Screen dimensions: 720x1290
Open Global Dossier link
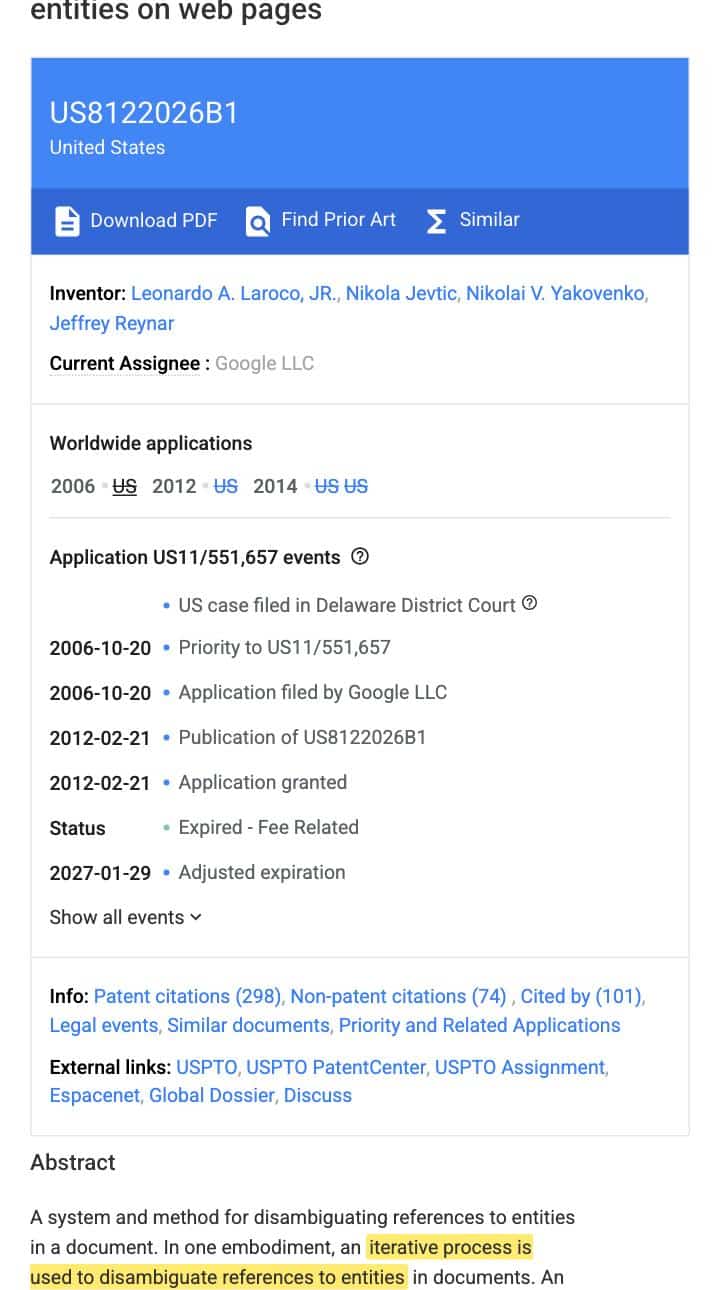point(211,1095)
